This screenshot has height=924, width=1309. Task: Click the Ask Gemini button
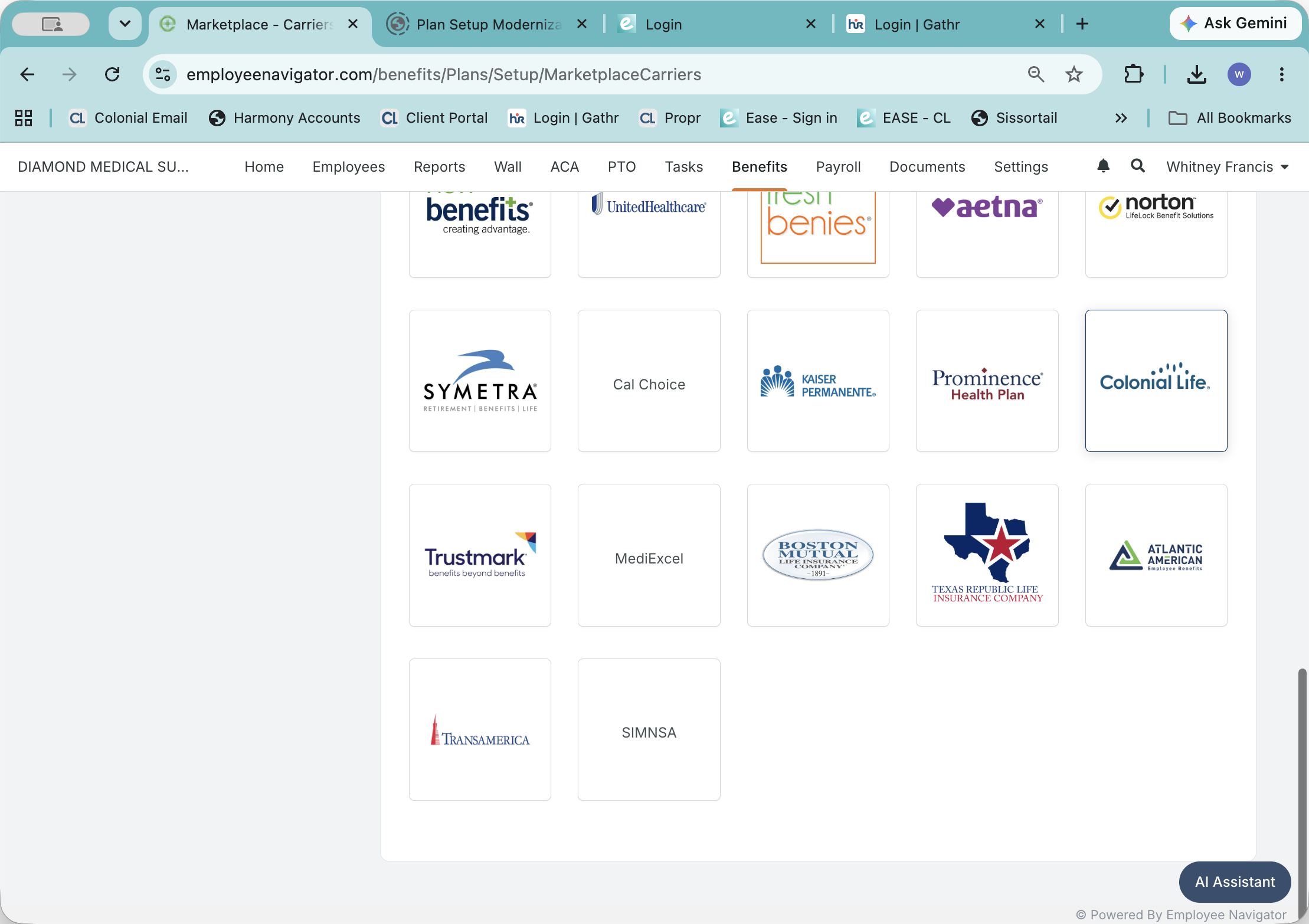click(x=1235, y=24)
